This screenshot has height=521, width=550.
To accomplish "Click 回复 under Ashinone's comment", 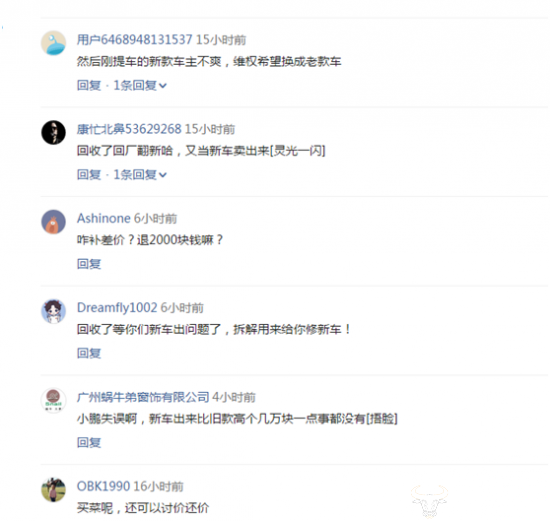I will (x=89, y=264).
